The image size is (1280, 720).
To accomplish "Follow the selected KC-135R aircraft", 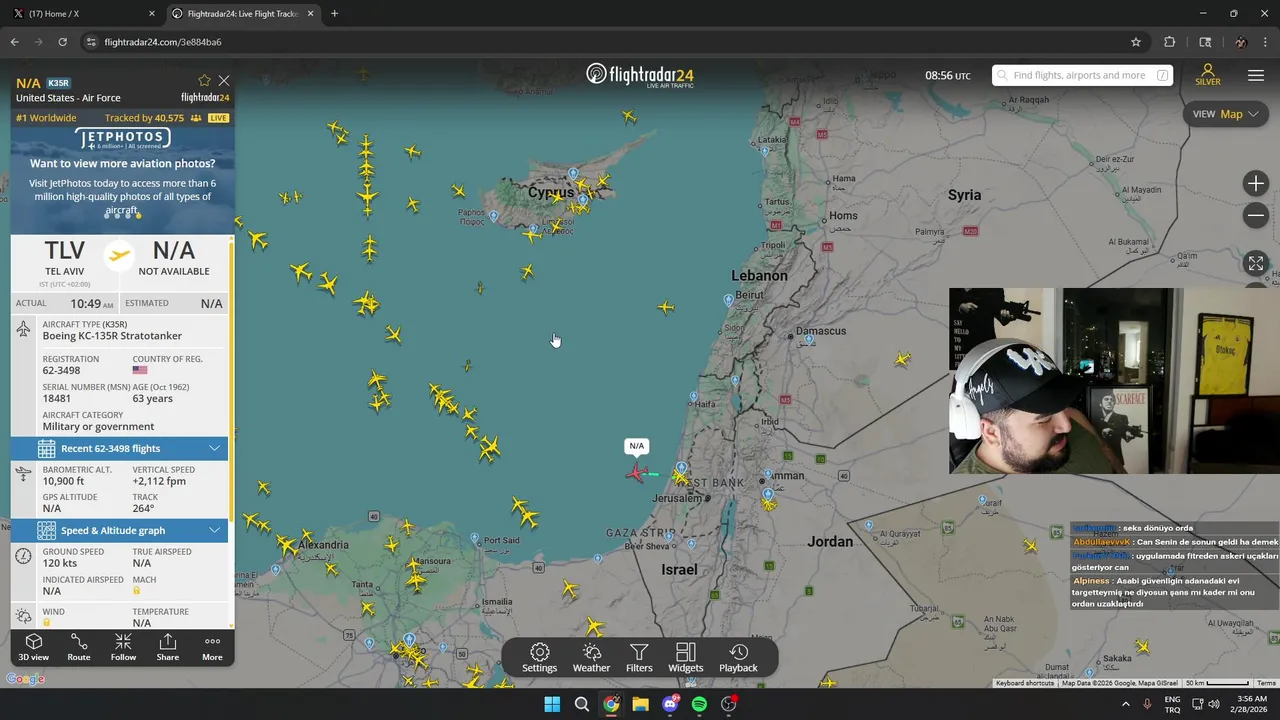I will 123,647.
